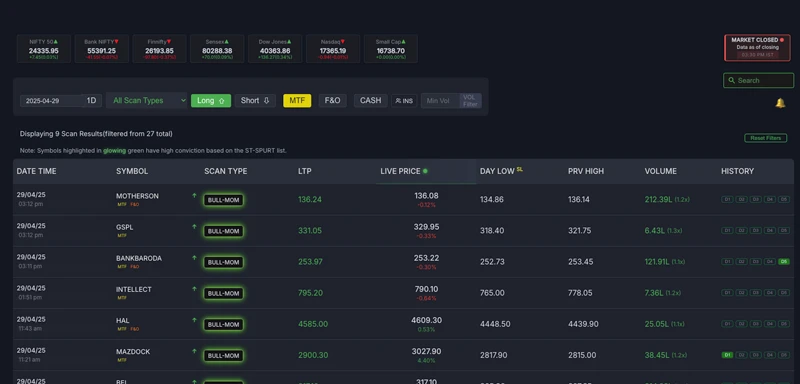This screenshot has width=800, height=384.
Task: Click the Search input field
Action: point(759,81)
